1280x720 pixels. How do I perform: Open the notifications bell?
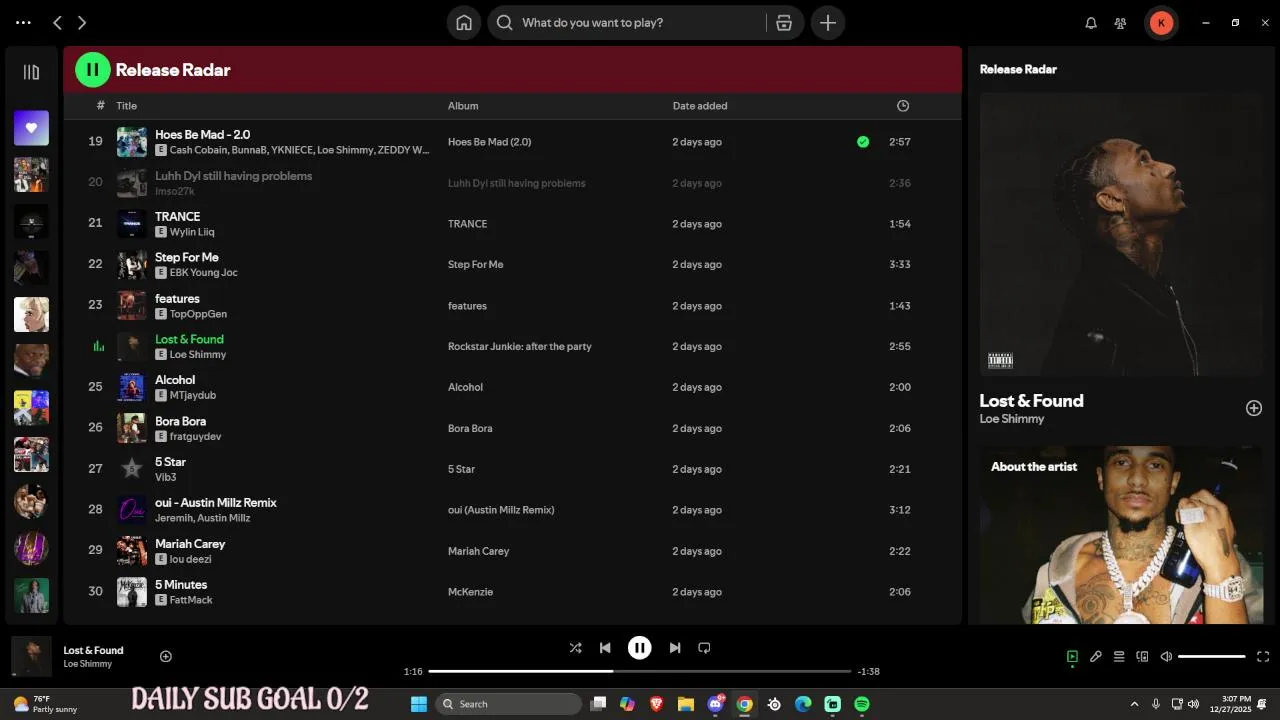1091,22
